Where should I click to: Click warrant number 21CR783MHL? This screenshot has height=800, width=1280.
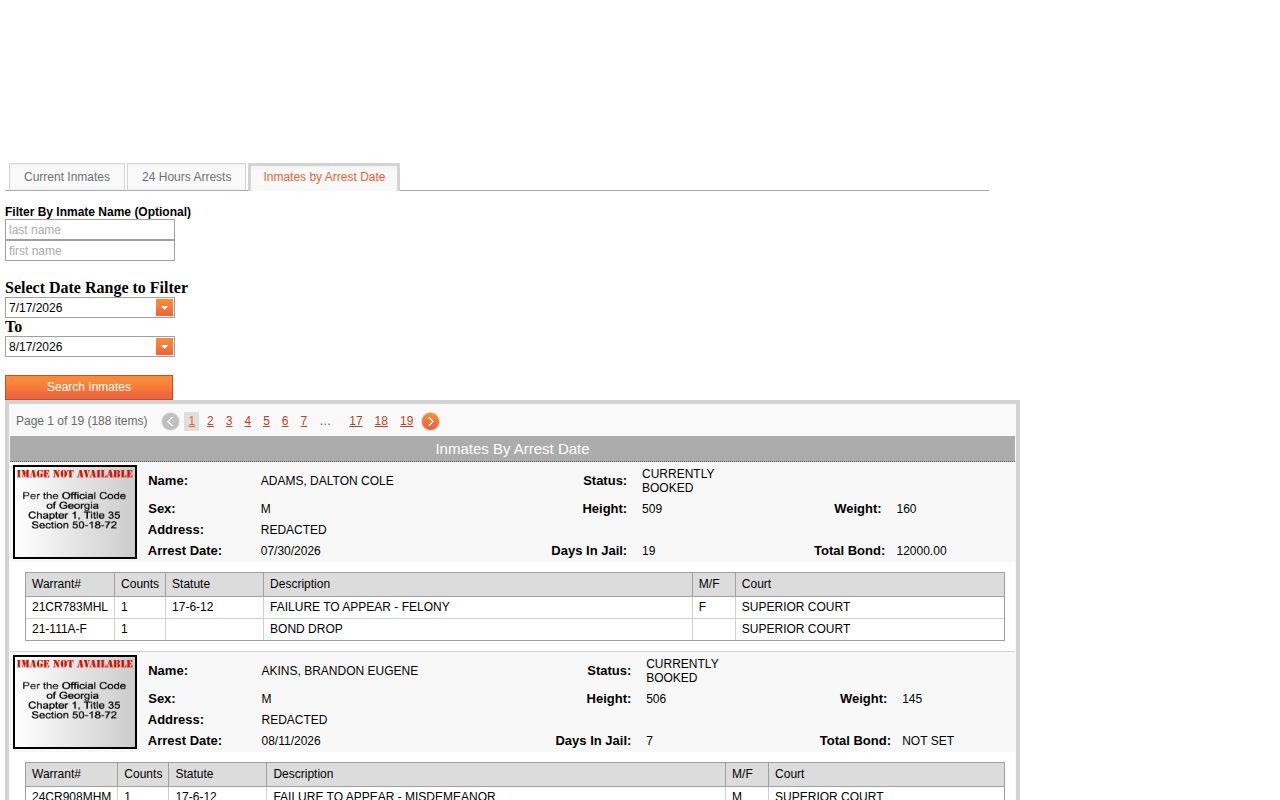tap(70, 607)
